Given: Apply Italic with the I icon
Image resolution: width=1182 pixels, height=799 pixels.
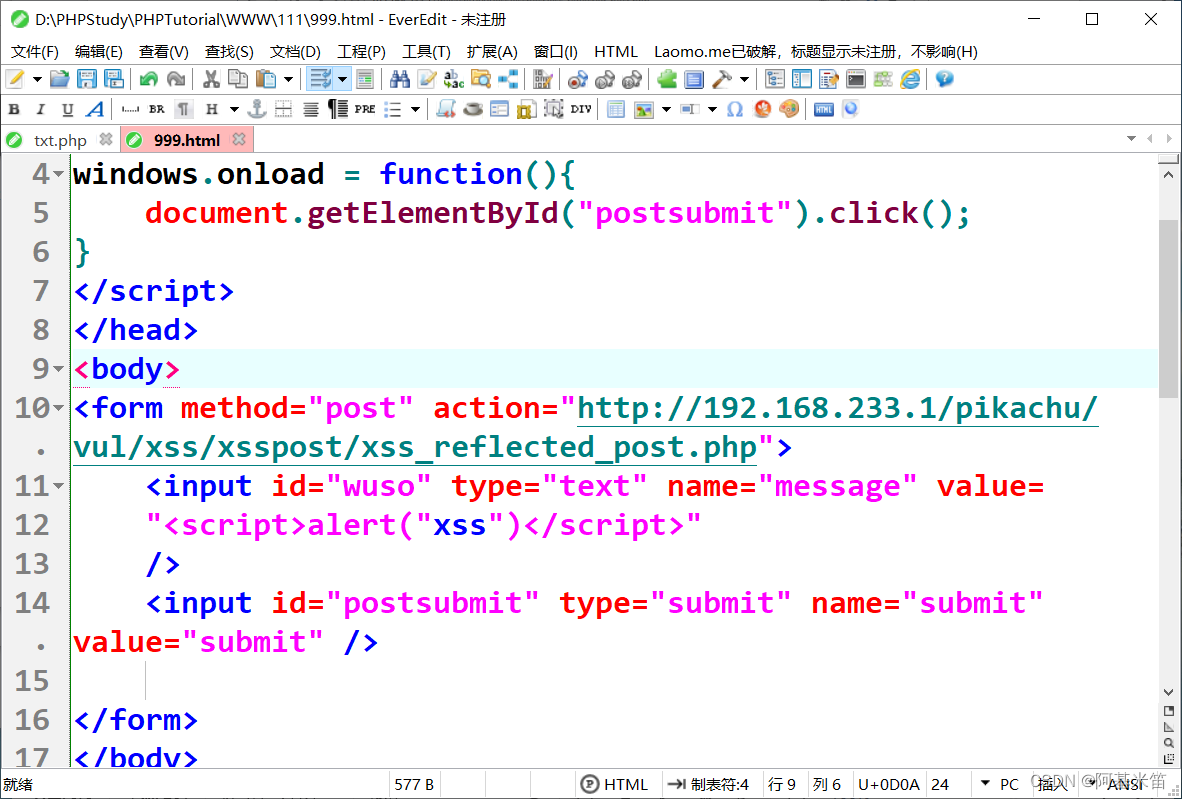Looking at the screenshot, I should click(41, 109).
